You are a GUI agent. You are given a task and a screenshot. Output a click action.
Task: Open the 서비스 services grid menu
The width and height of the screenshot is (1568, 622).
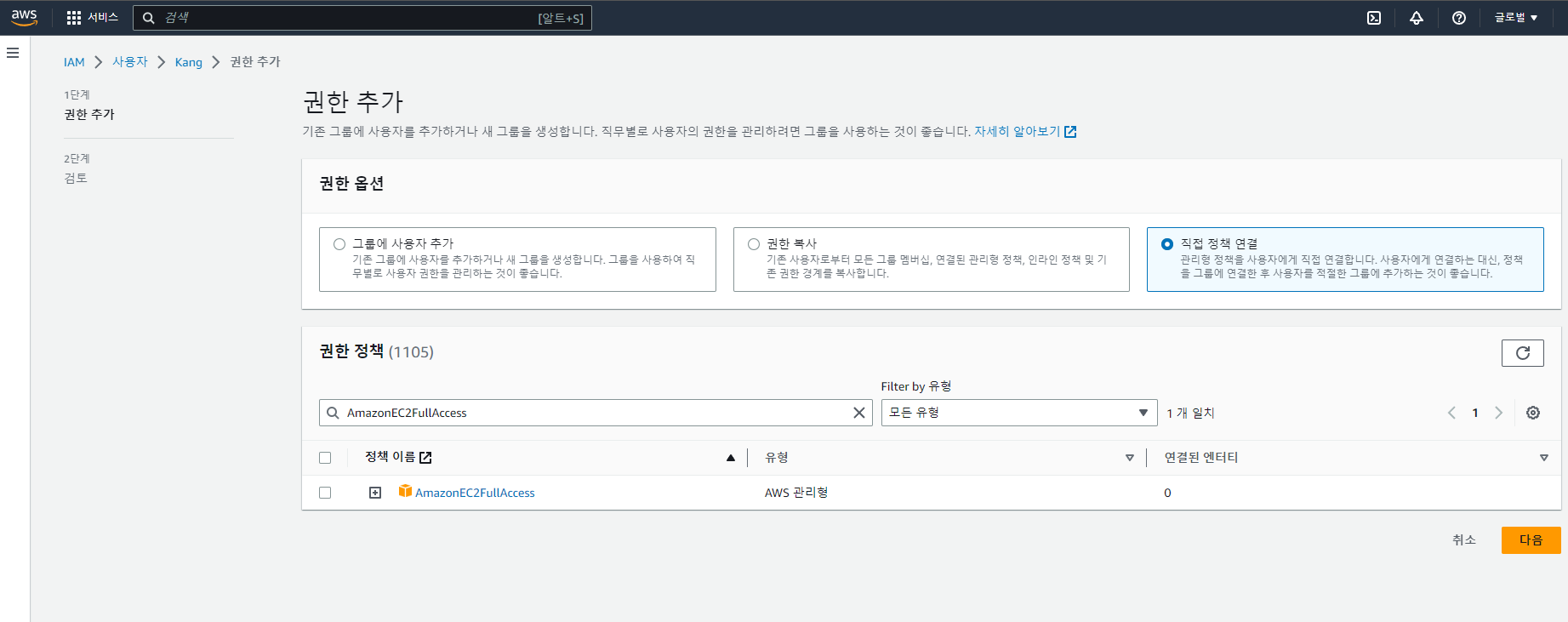(93, 17)
